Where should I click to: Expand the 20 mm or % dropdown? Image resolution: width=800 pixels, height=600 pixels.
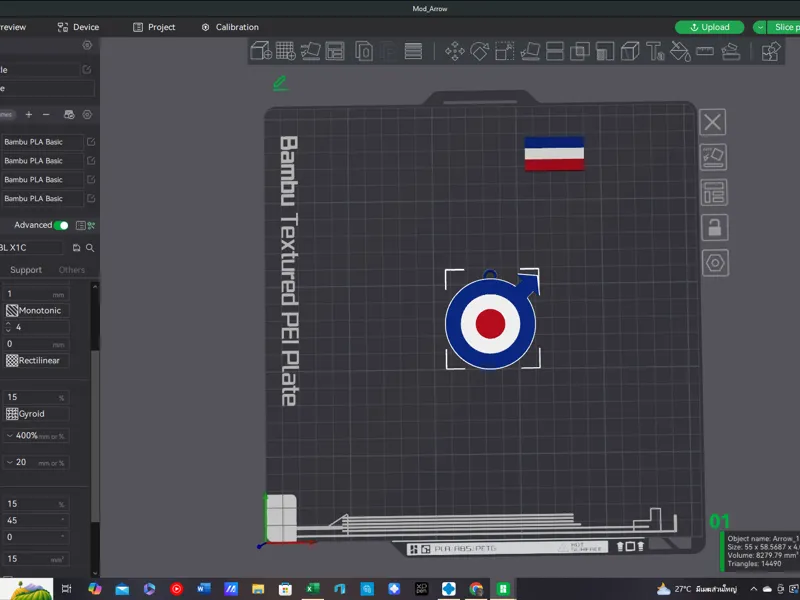pyautogui.click(x=10, y=462)
